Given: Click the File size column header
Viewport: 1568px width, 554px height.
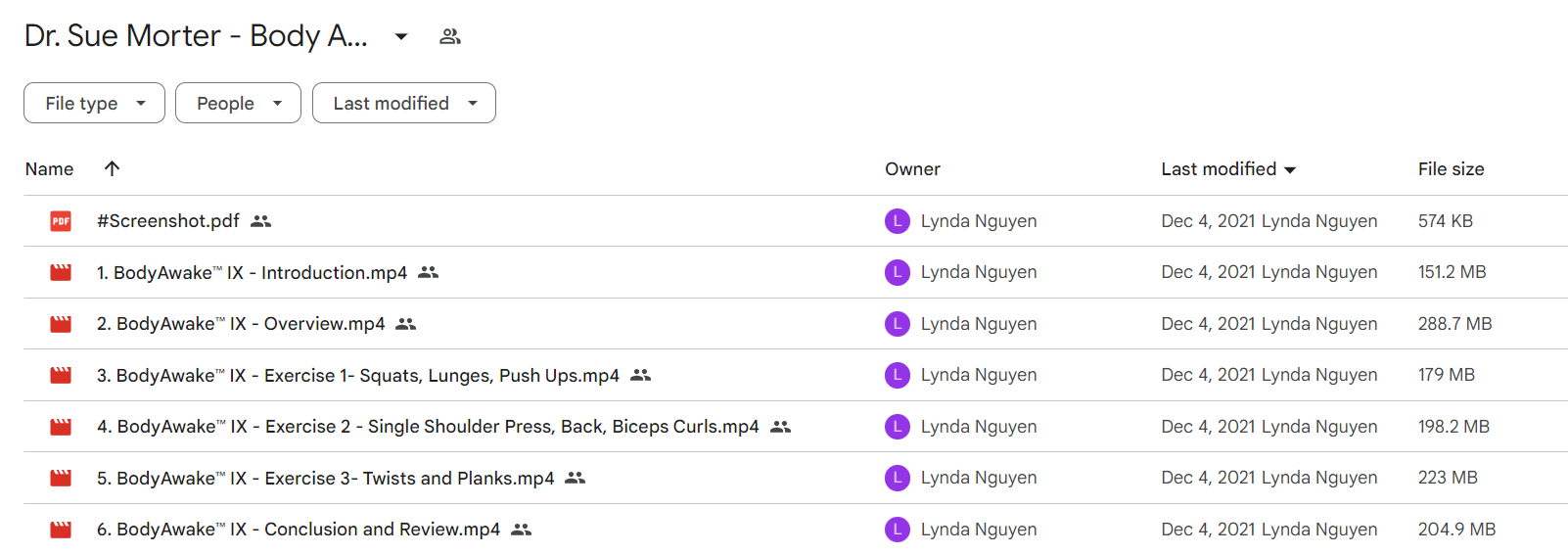Looking at the screenshot, I should click(x=1451, y=168).
